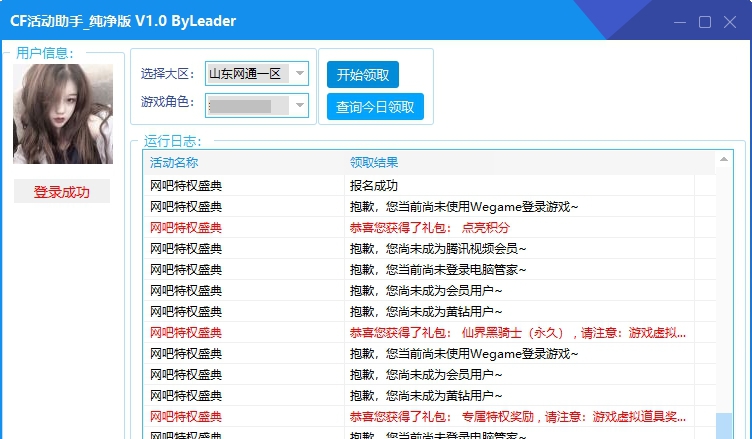
Task: Select the 腾讯视频会员 result row
Action: click(430, 249)
